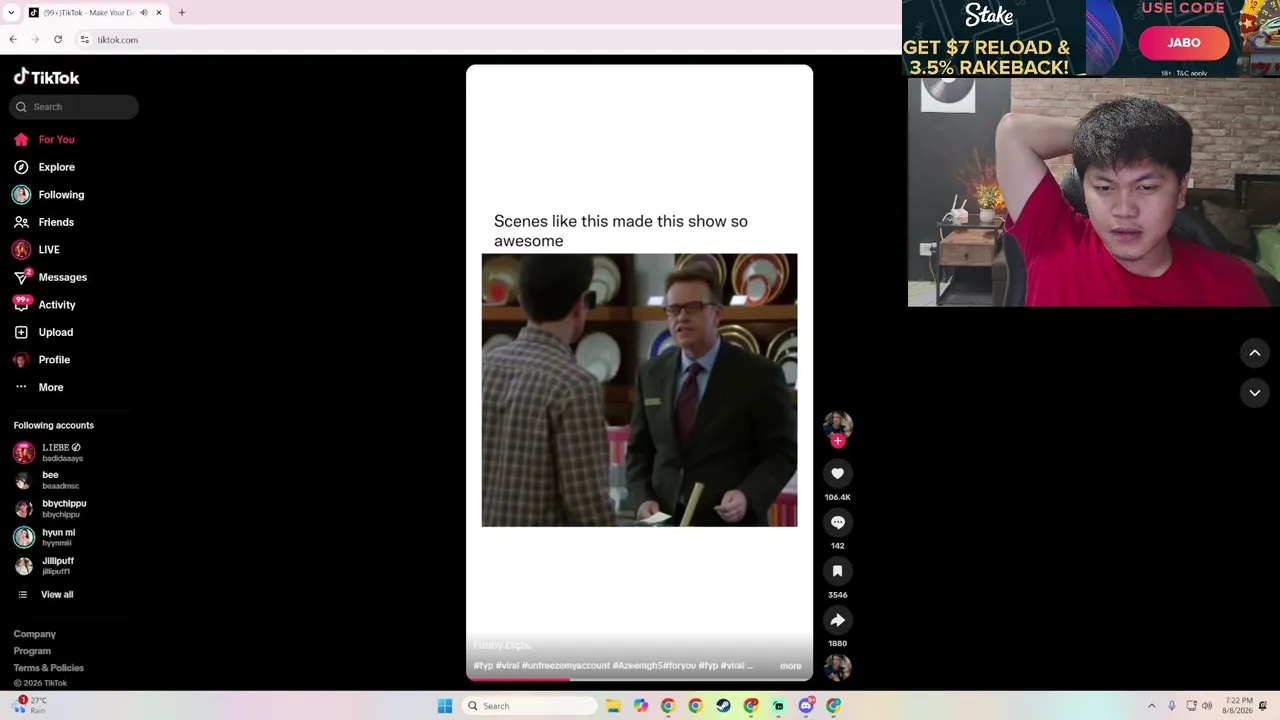This screenshot has height=720, width=1280.
Task: Open the volume tray icon
Action: (1207, 706)
